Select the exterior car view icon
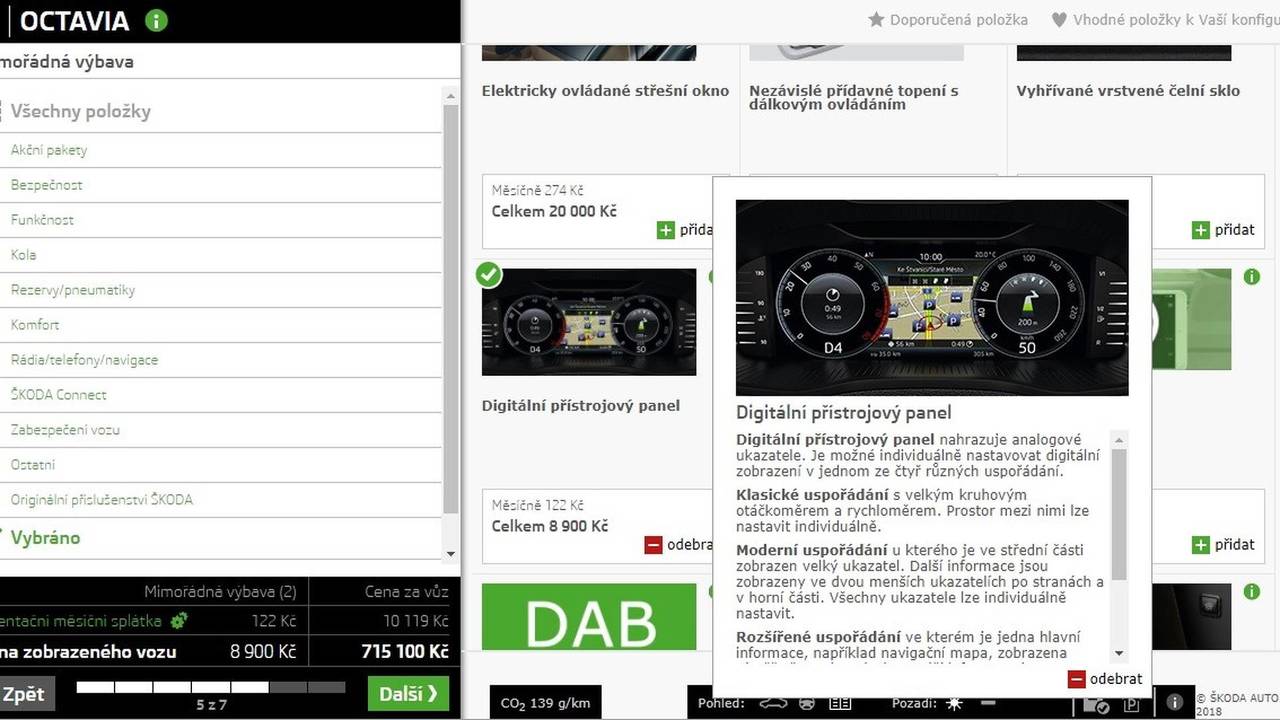The image size is (1280, 720). point(772,703)
